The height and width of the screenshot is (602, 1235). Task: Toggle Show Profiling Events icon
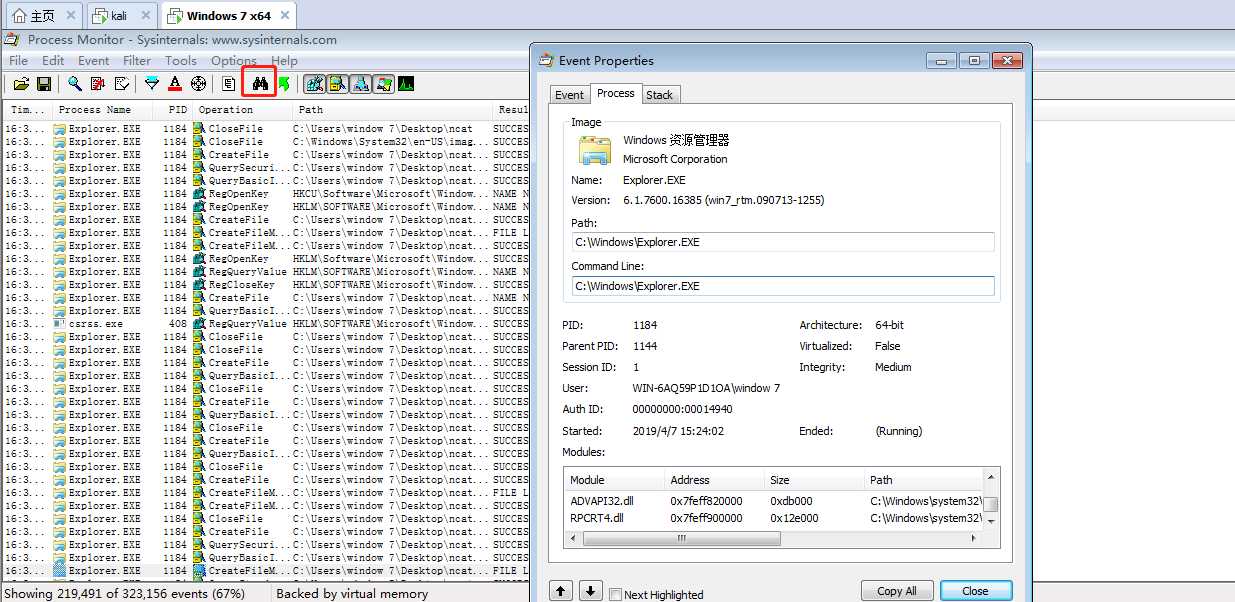(x=407, y=84)
